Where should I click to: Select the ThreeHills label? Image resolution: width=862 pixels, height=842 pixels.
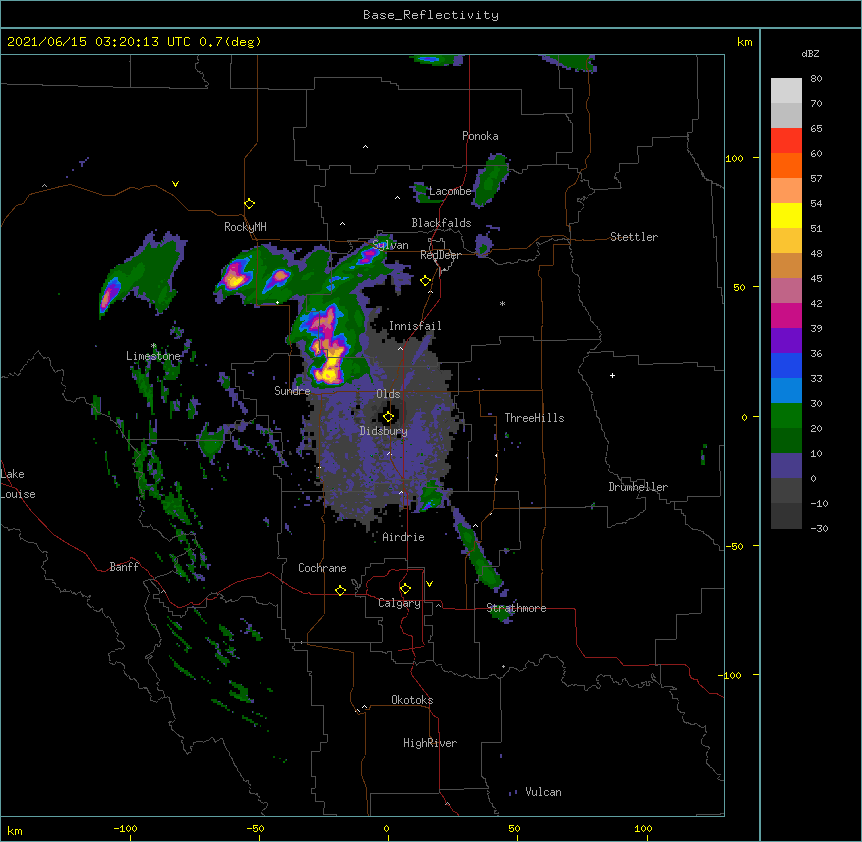point(534,418)
